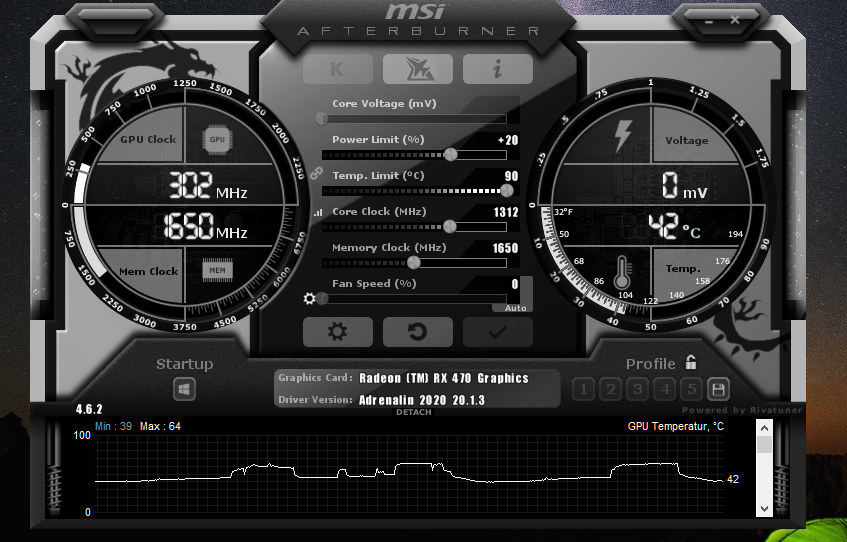Apply settings with the checkmark button

498,331
